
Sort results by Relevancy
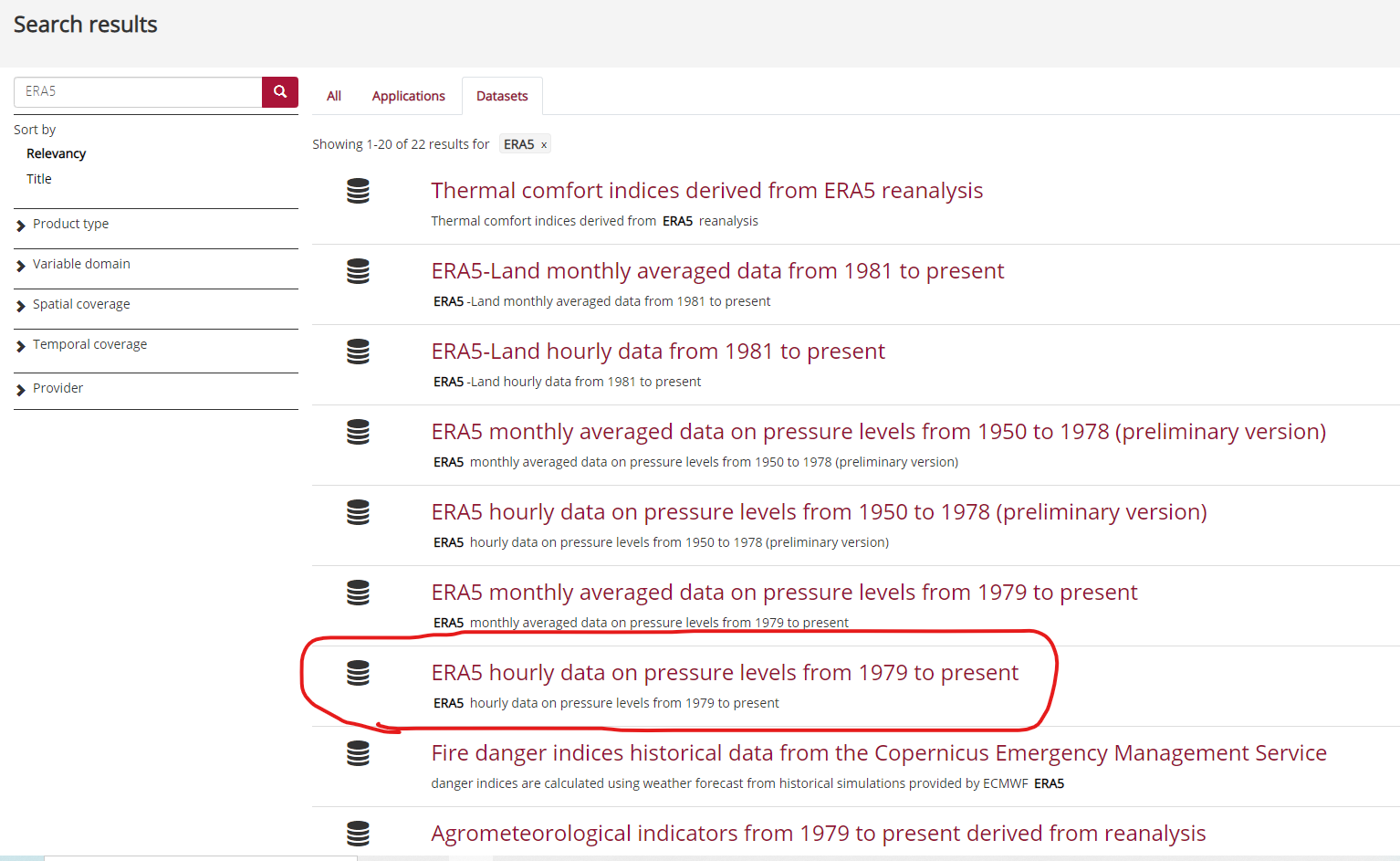tap(56, 153)
